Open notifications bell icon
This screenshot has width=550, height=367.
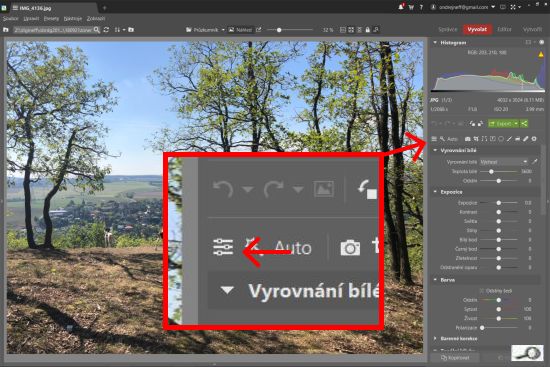click(x=401, y=7)
